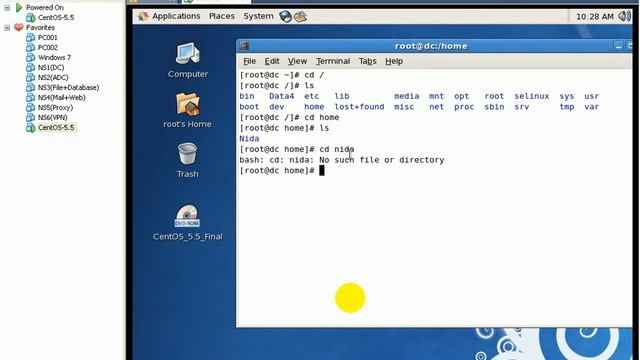
Task: Open the terminal Tabs menu
Action: coord(367,61)
